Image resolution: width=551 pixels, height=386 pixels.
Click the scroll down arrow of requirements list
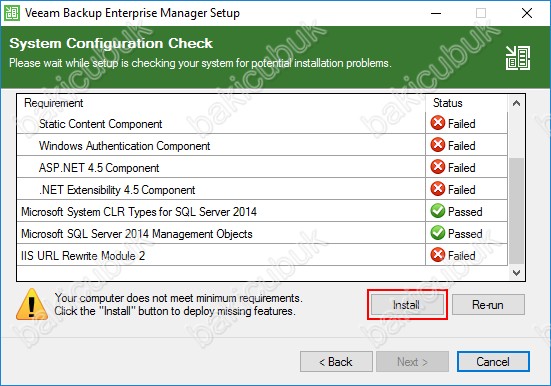click(x=516, y=272)
